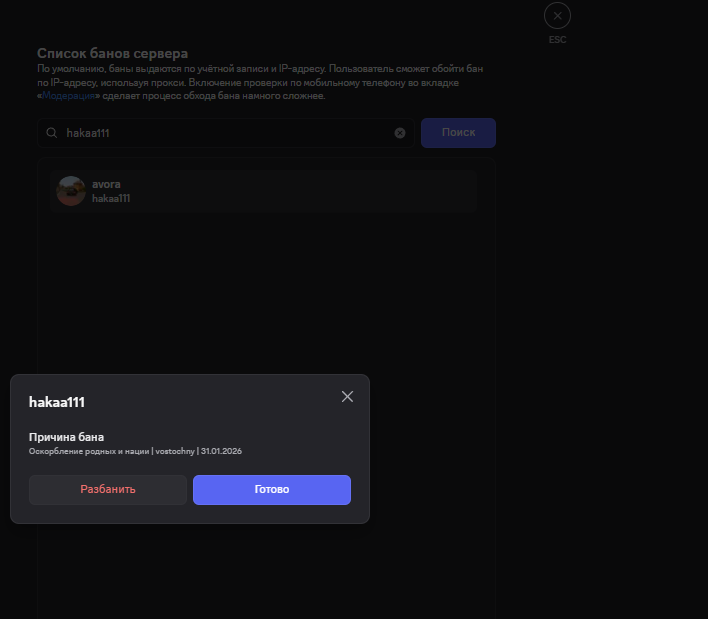Viewport: 708px width, 619px height.
Task: Select the avora display name in results
Action: tap(106, 184)
